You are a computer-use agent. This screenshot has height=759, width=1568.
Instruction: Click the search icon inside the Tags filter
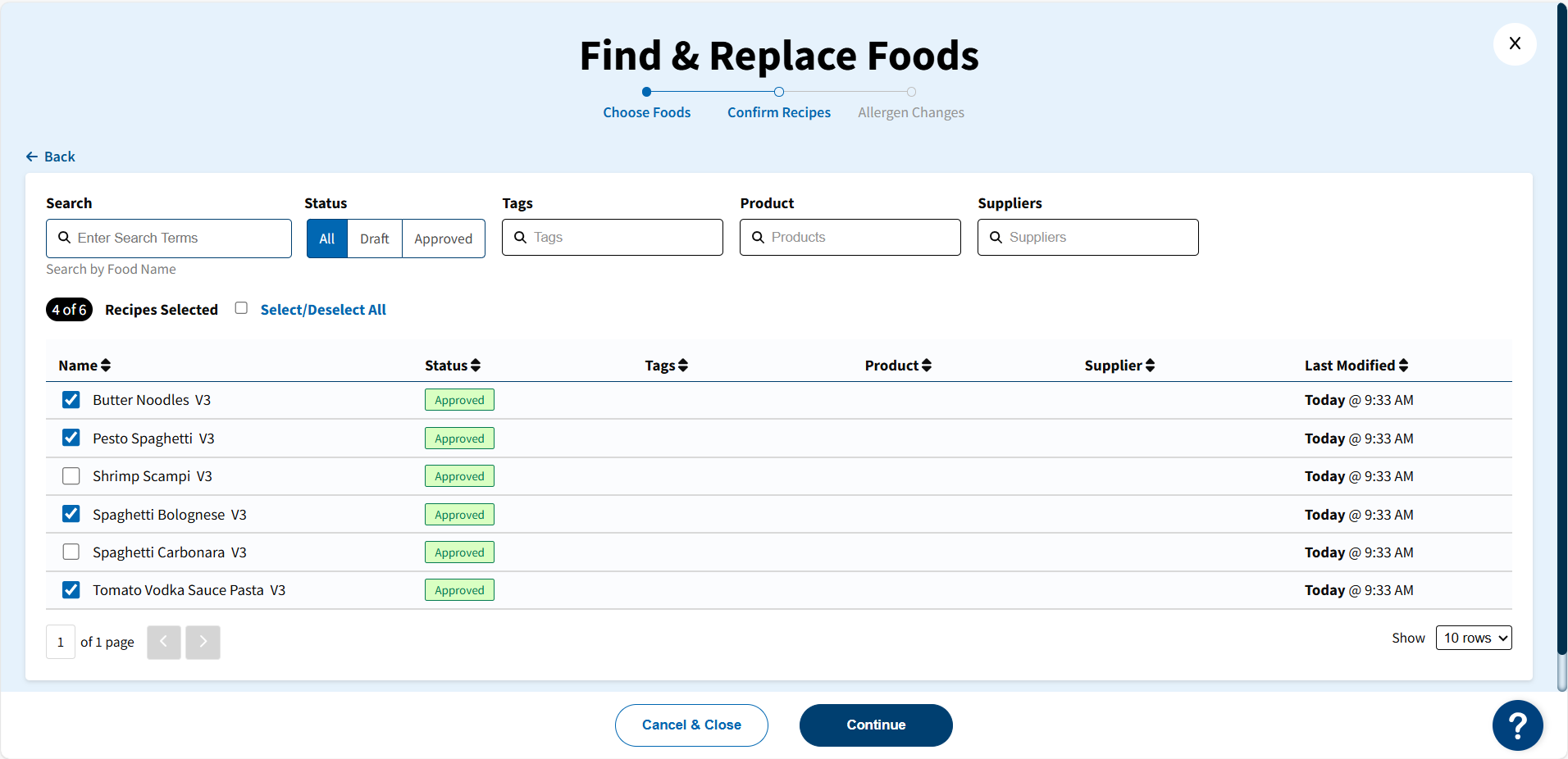tap(521, 237)
